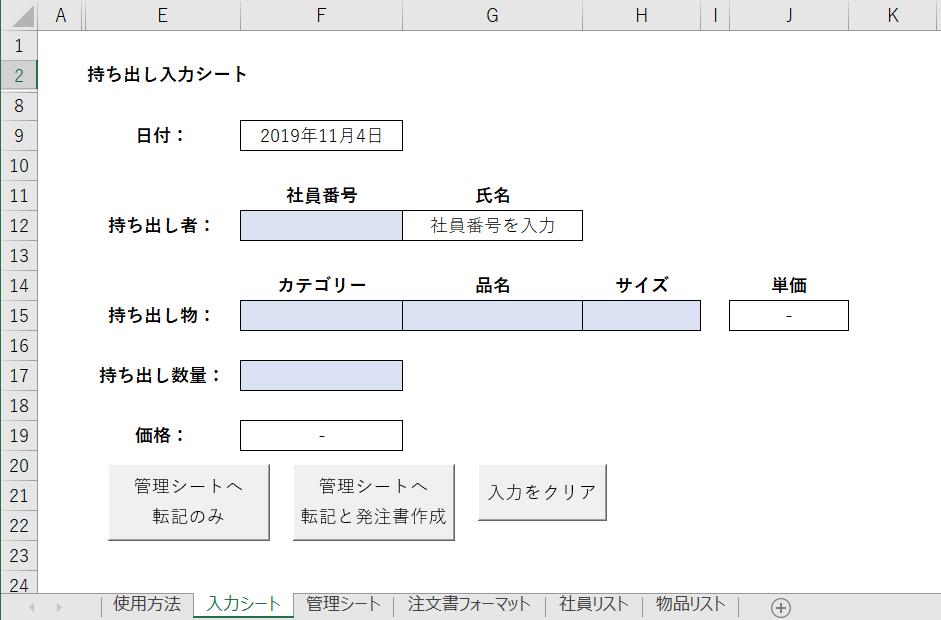Select row 9 header
Viewport: 941px width, 620px height.
(19, 136)
